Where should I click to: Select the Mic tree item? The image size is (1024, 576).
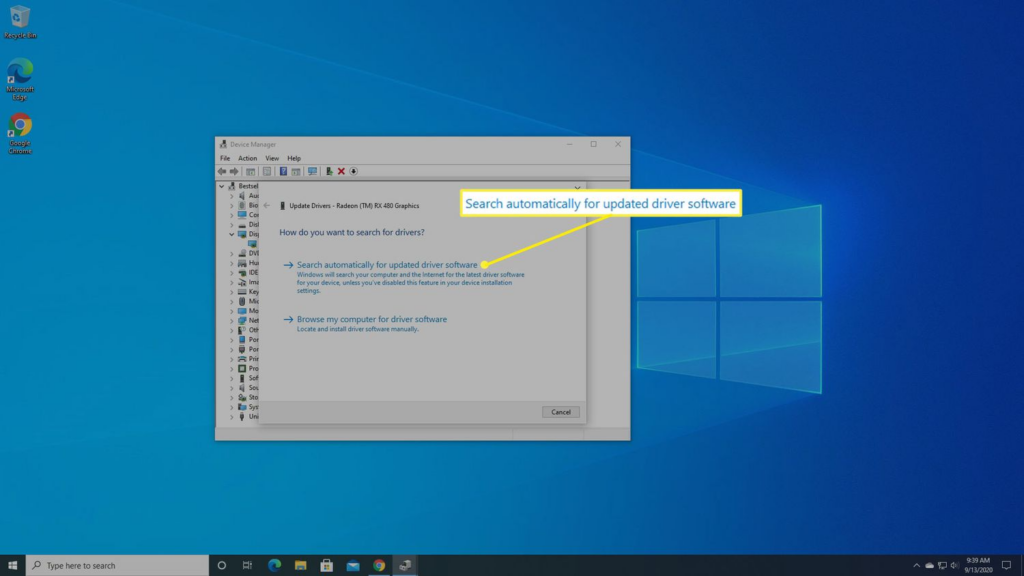(248, 301)
